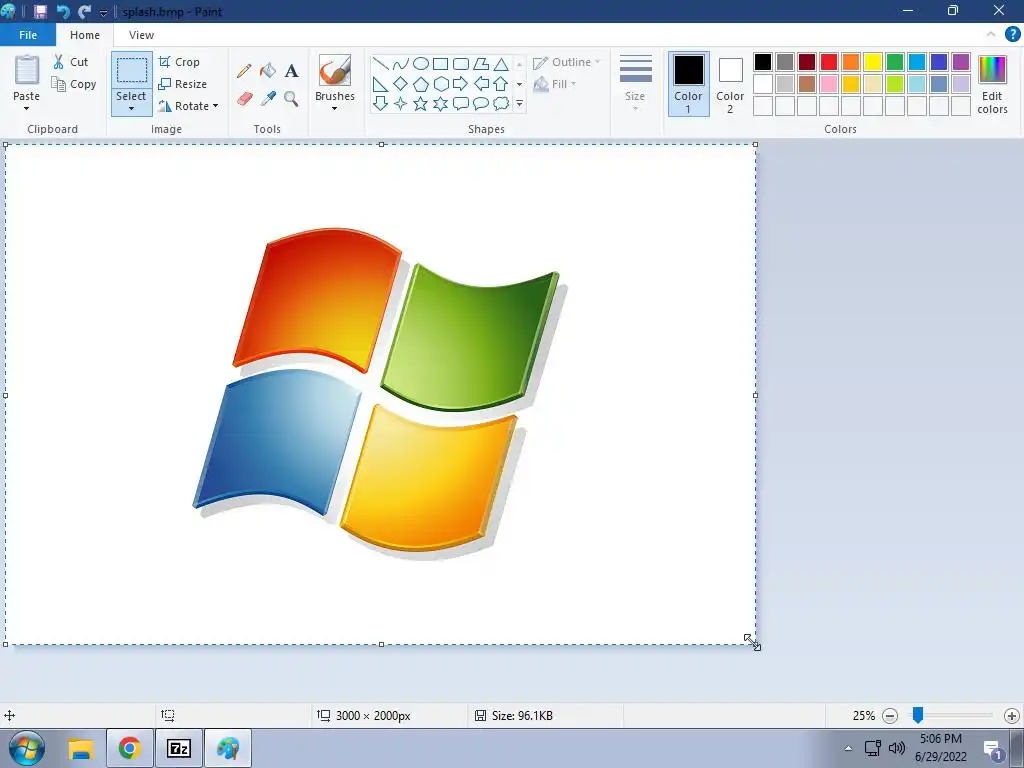Click the Save icon in title bar

[40, 11]
